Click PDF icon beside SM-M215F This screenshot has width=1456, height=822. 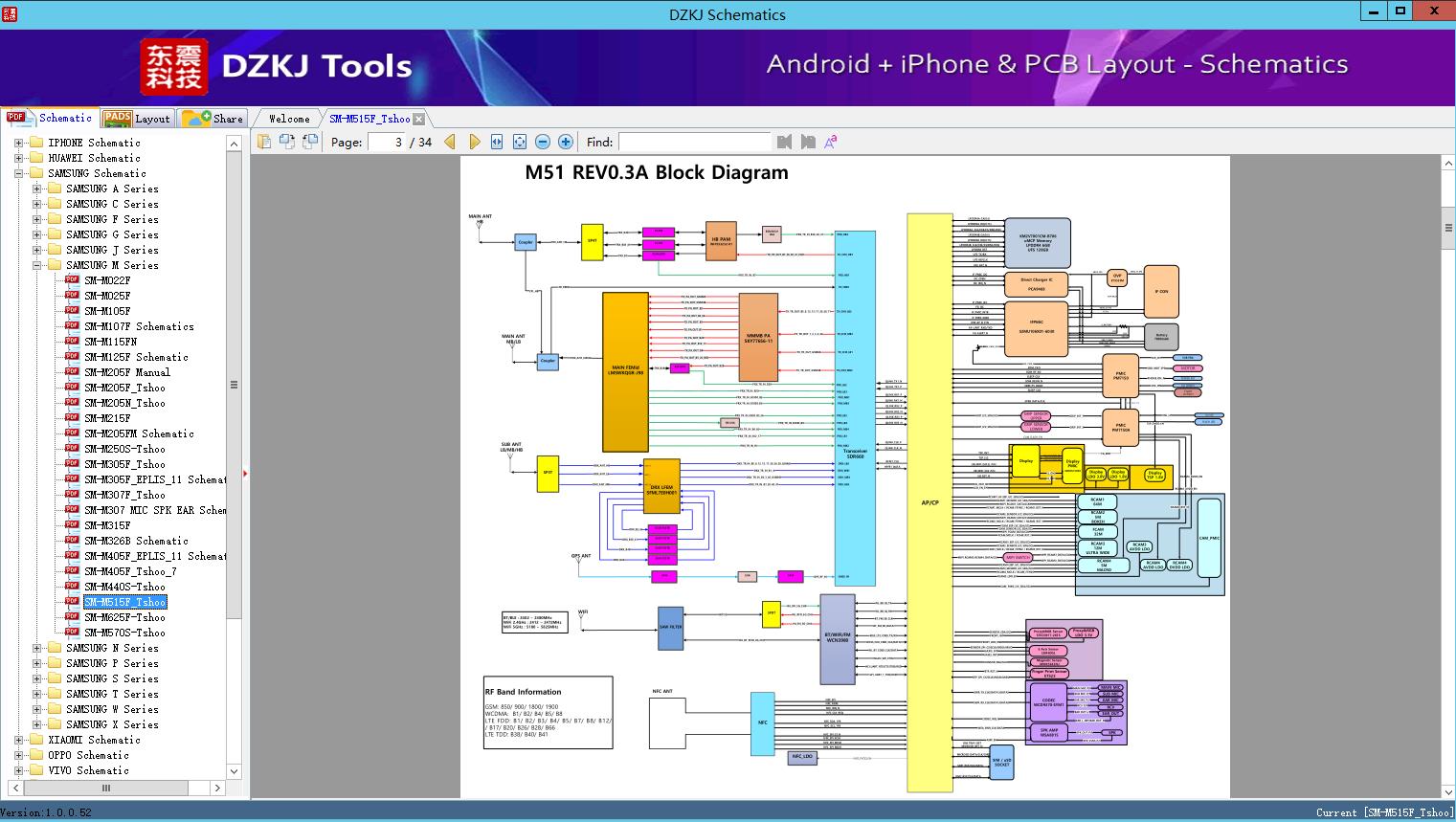coord(72,418)
